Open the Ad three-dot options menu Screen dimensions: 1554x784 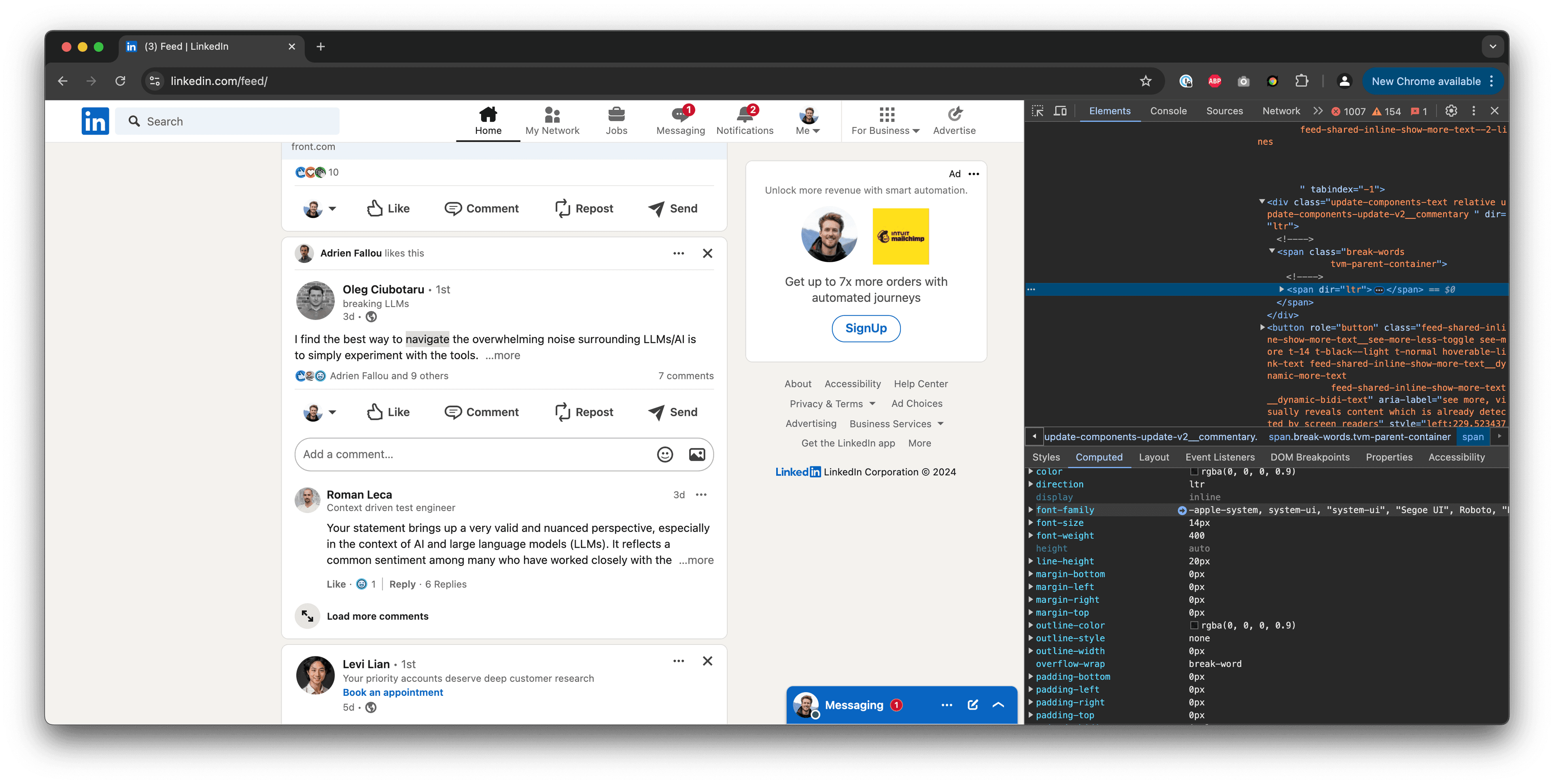pyautogui.click(x=974, y=174)
